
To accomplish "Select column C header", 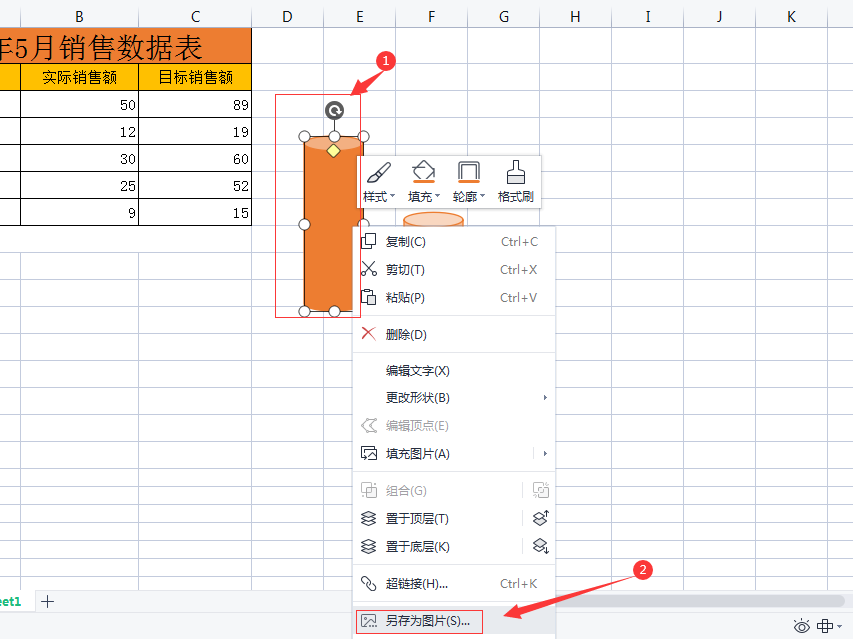I will coord(195,17).
